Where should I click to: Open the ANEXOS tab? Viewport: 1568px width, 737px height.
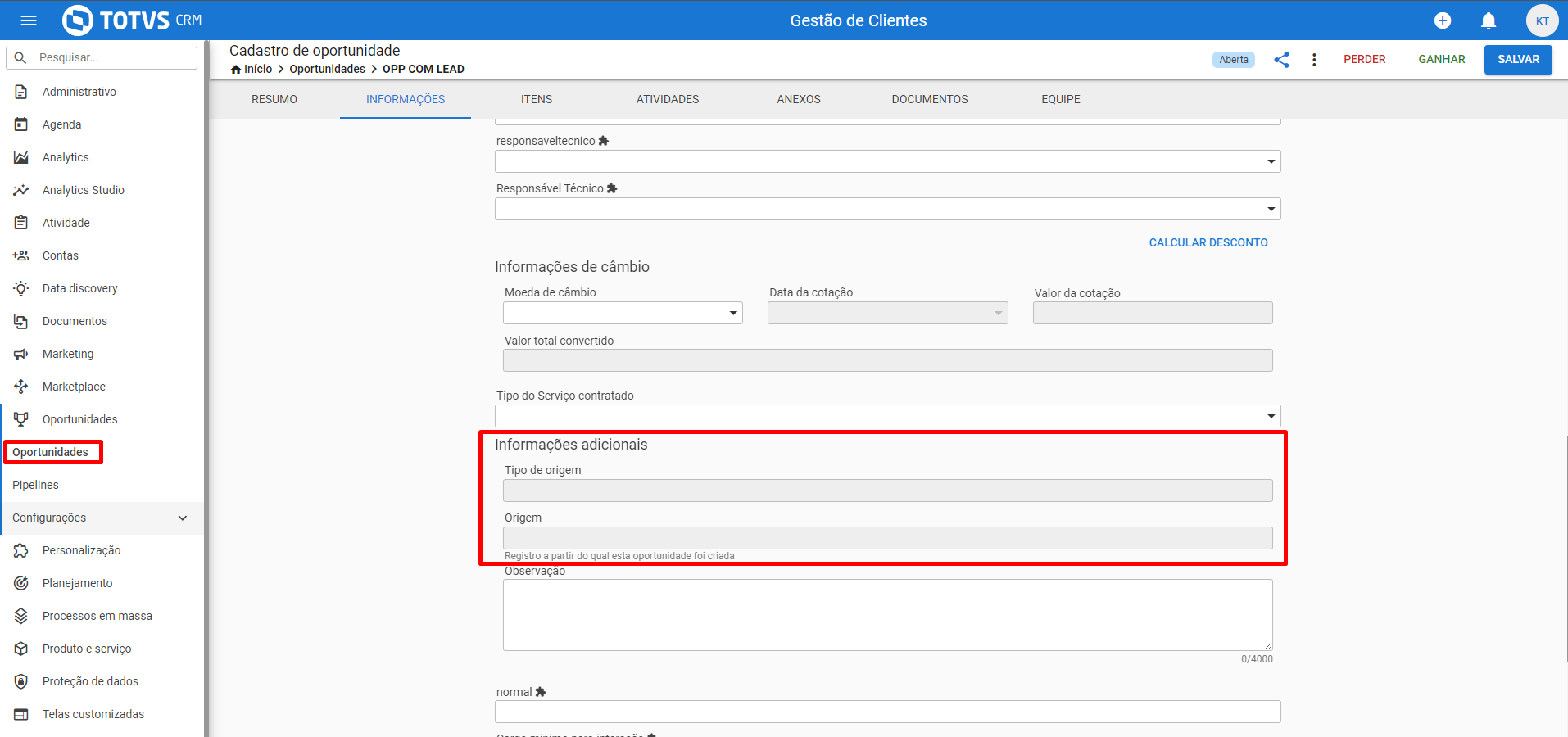[x=799, y=99]
